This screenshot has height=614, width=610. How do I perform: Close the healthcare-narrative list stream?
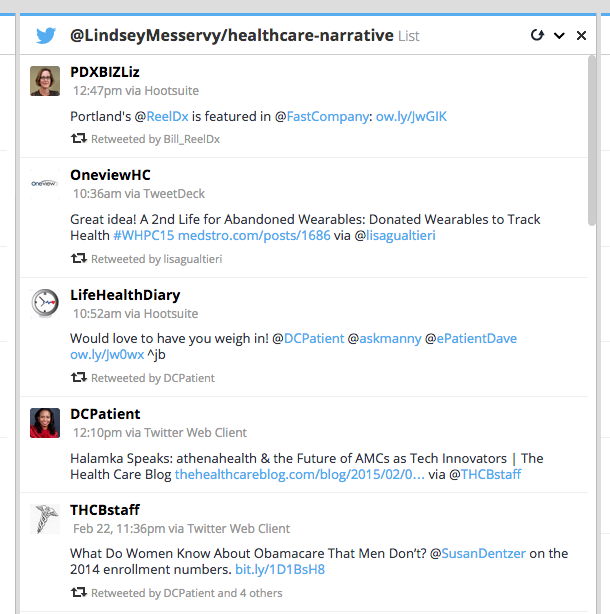click(581, 36)
